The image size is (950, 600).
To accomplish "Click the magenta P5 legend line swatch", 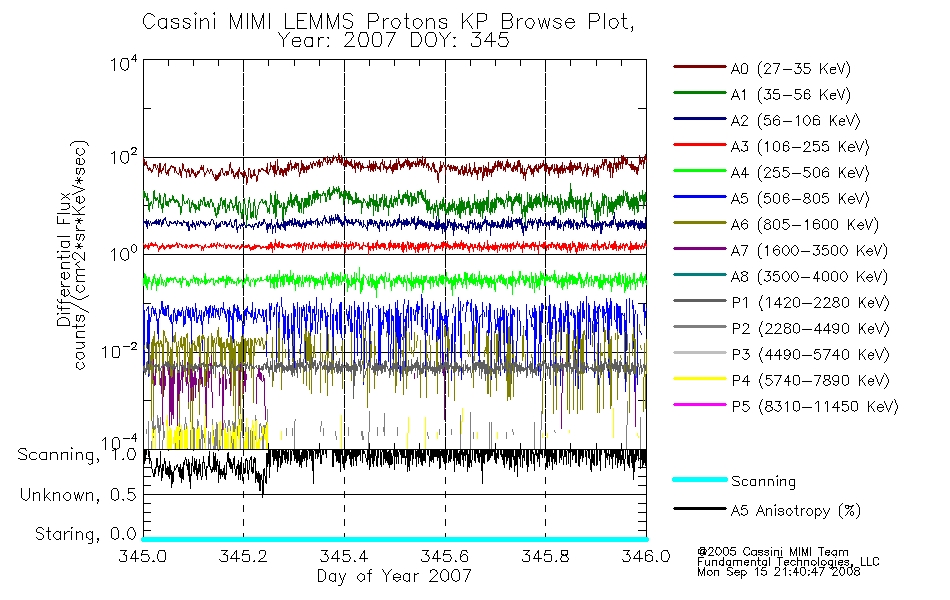I will (x=700, y=404).
